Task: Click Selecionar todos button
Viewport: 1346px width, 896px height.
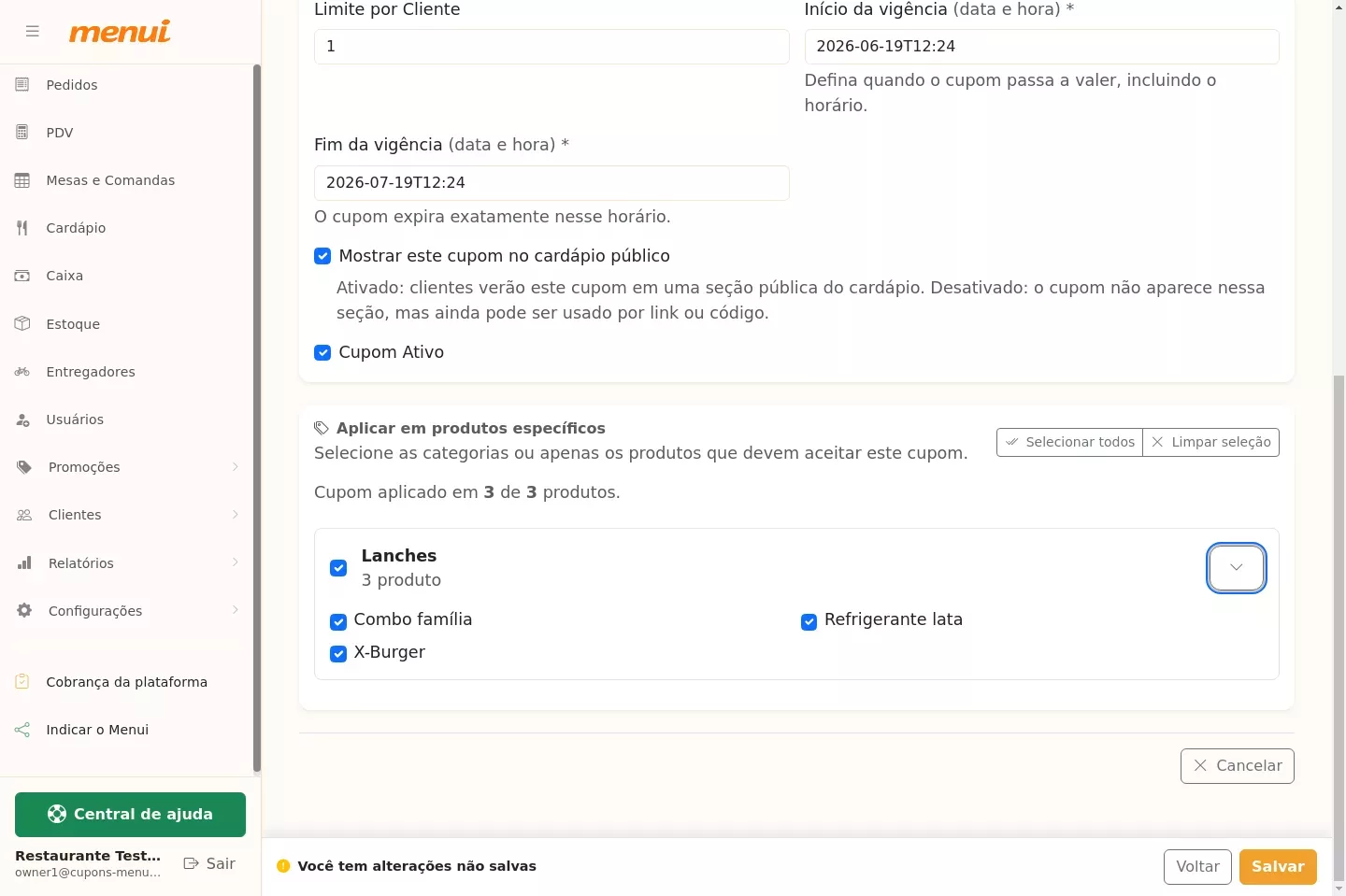Action: (x=1069, y=442)
